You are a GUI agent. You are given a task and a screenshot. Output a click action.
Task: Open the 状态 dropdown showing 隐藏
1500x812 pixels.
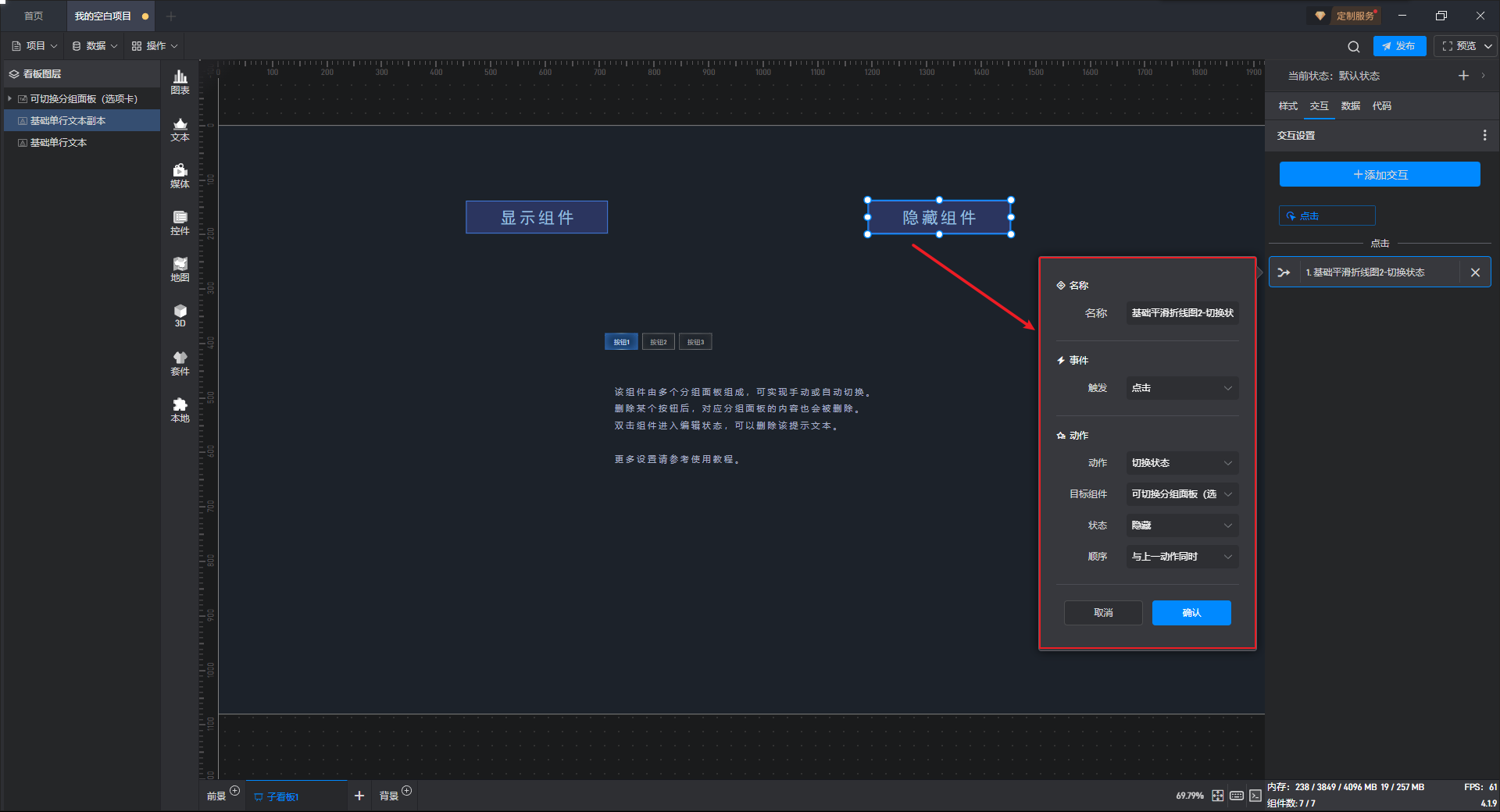coord(1181,525)
